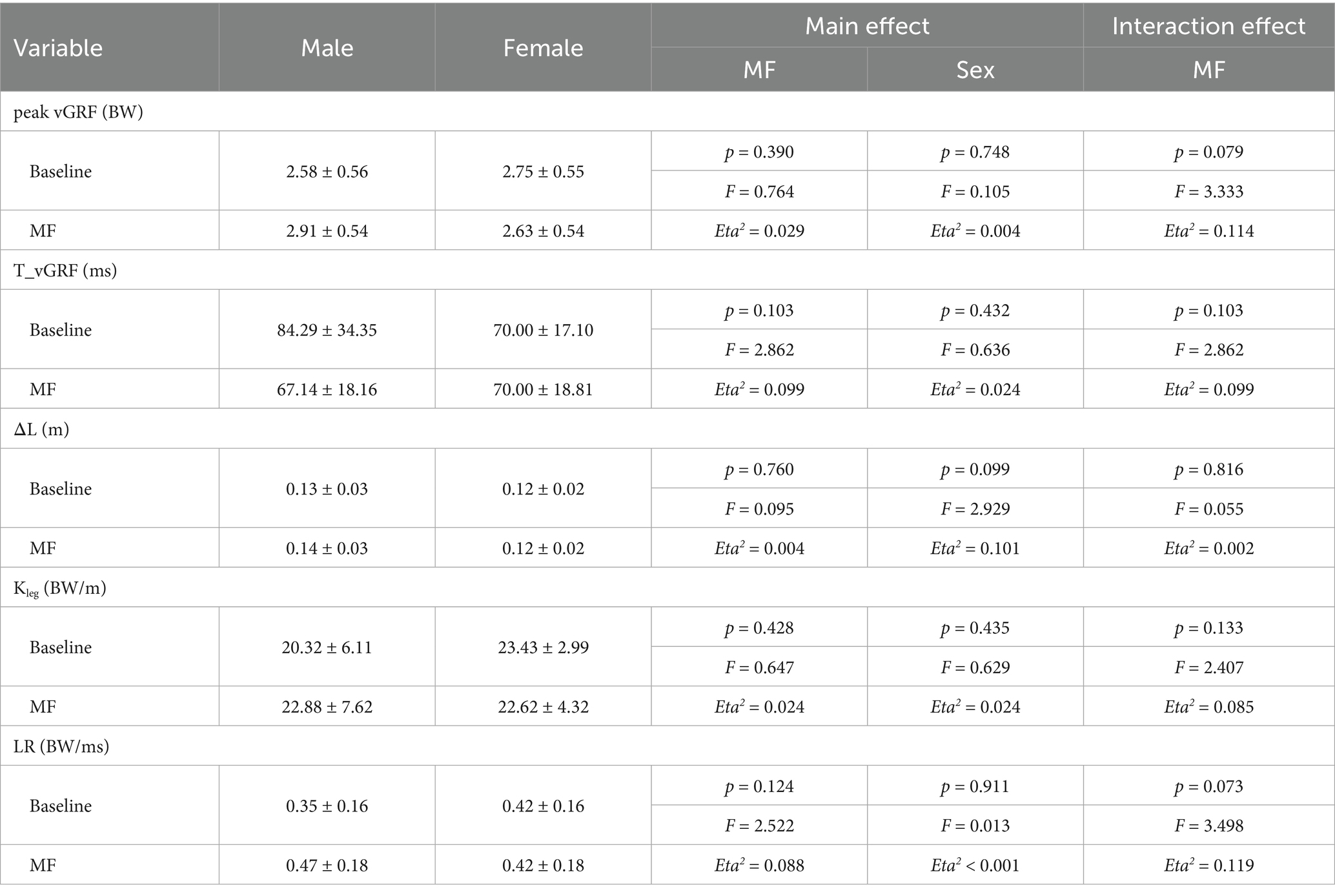This screenshot has width=1335, height=896.
Task: Click the Sex sub-header cell
Action: (x=975, y=70)
